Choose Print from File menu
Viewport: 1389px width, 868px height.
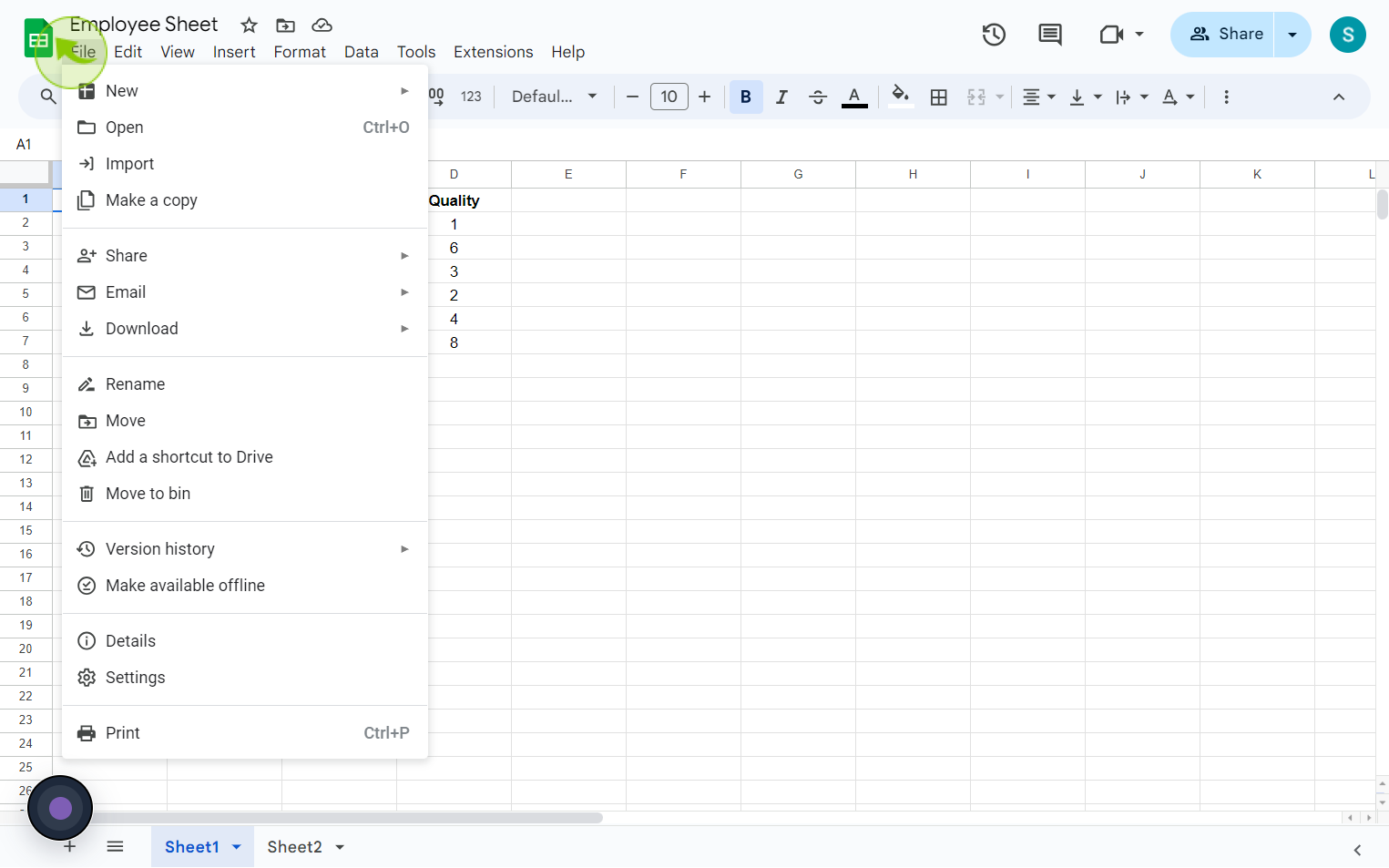click(x=245, y=733)
